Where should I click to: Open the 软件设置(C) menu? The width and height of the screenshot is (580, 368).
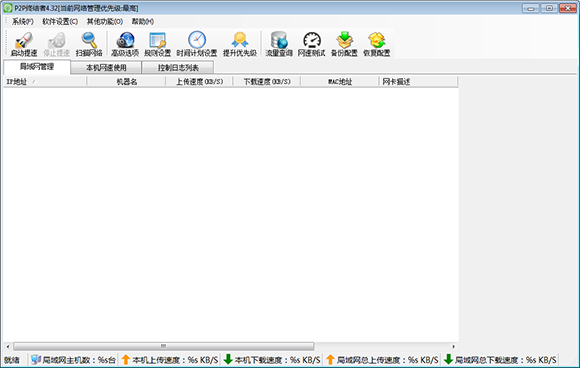coord(60,21)
